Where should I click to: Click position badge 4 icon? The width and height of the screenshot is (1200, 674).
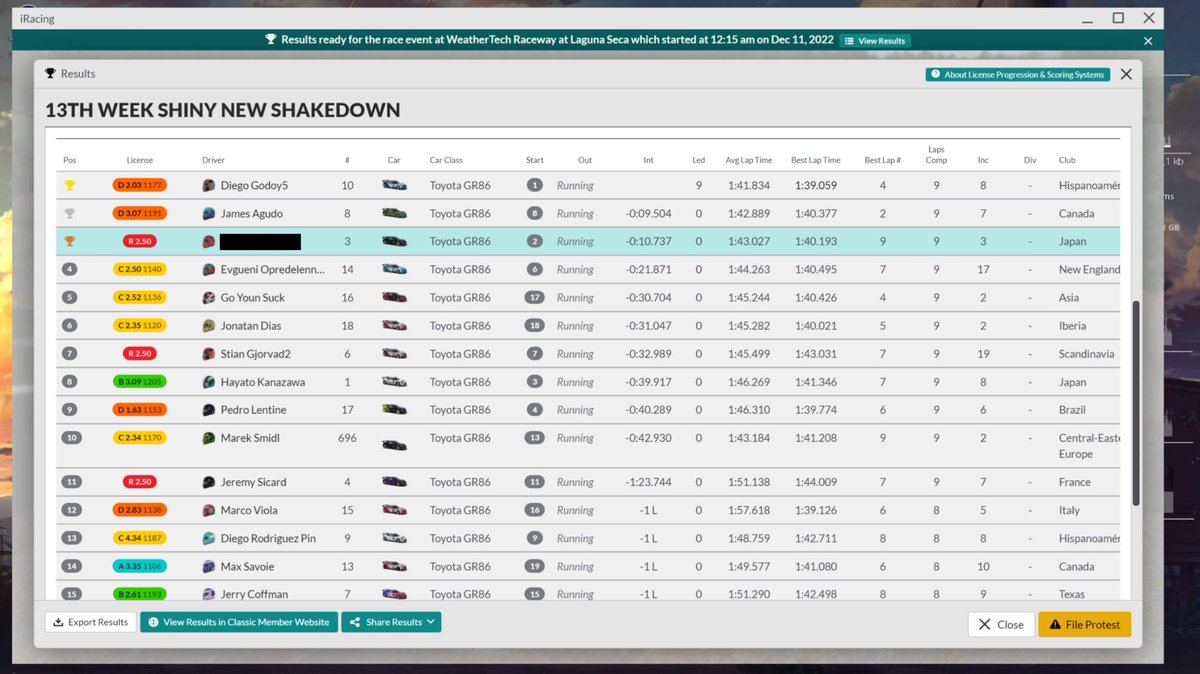click(x=70, y=269)
